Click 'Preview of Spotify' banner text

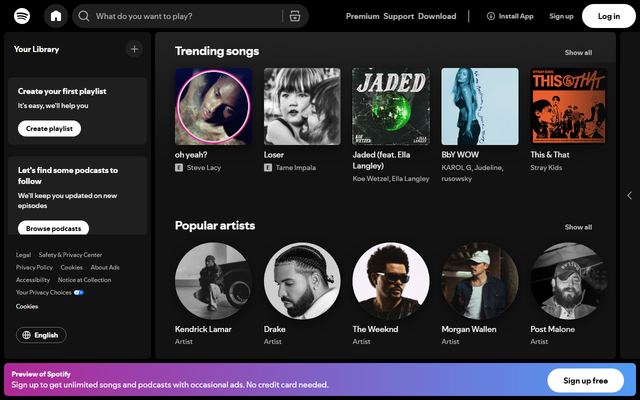click(41, 374)
